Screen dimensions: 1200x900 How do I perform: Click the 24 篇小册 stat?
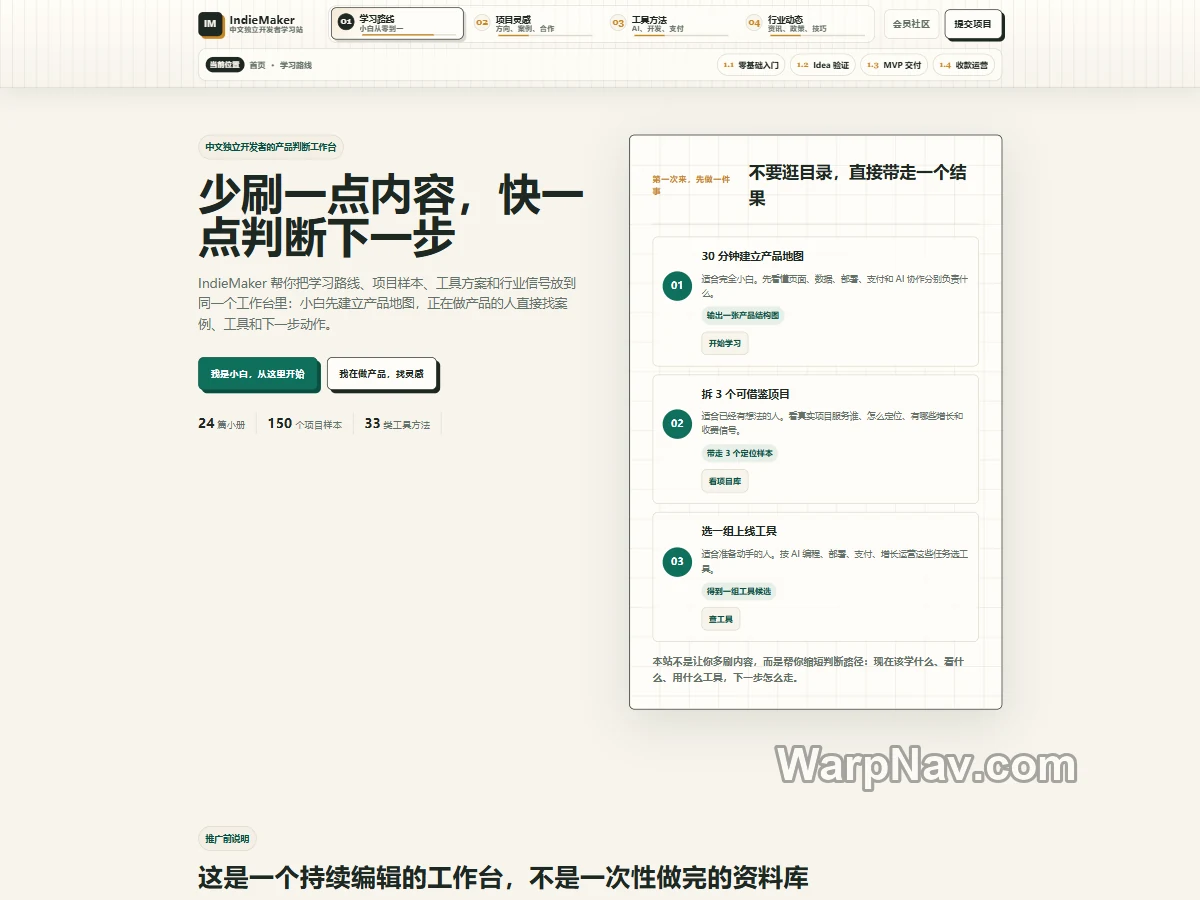coord(222,424)
